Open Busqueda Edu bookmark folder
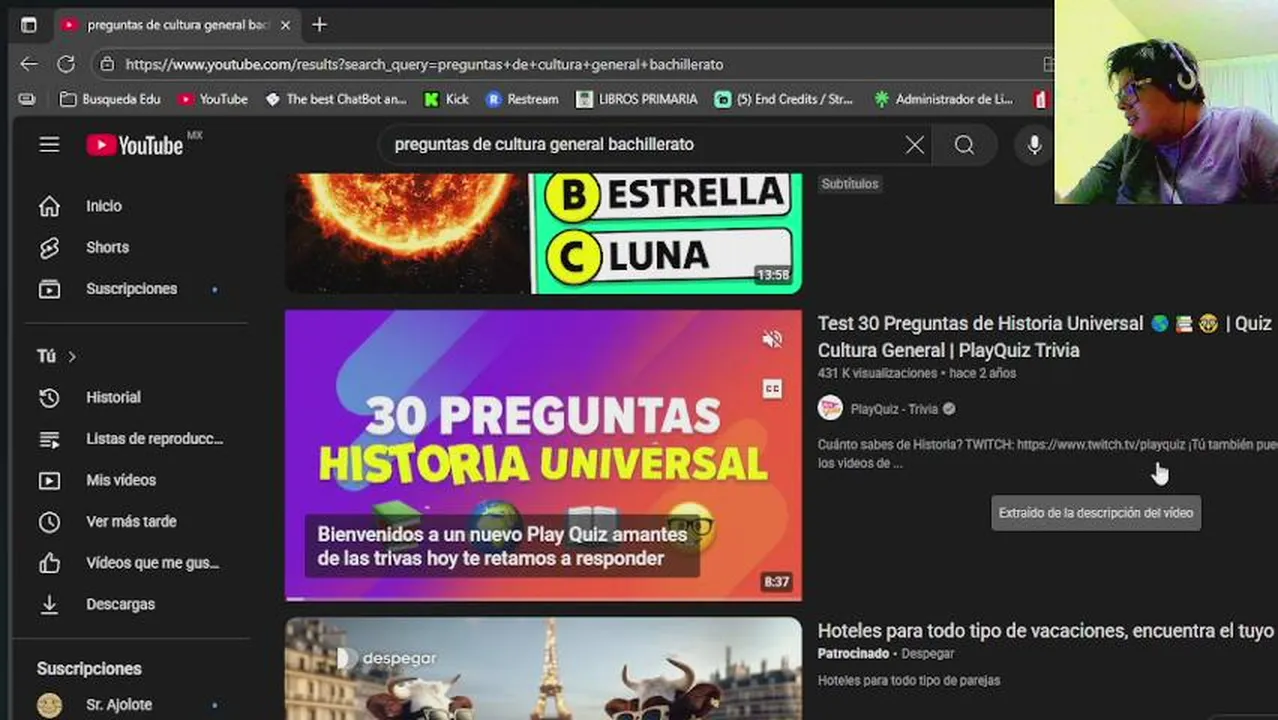This screenshot has width=1278, height=720. [x=110, y=99]
